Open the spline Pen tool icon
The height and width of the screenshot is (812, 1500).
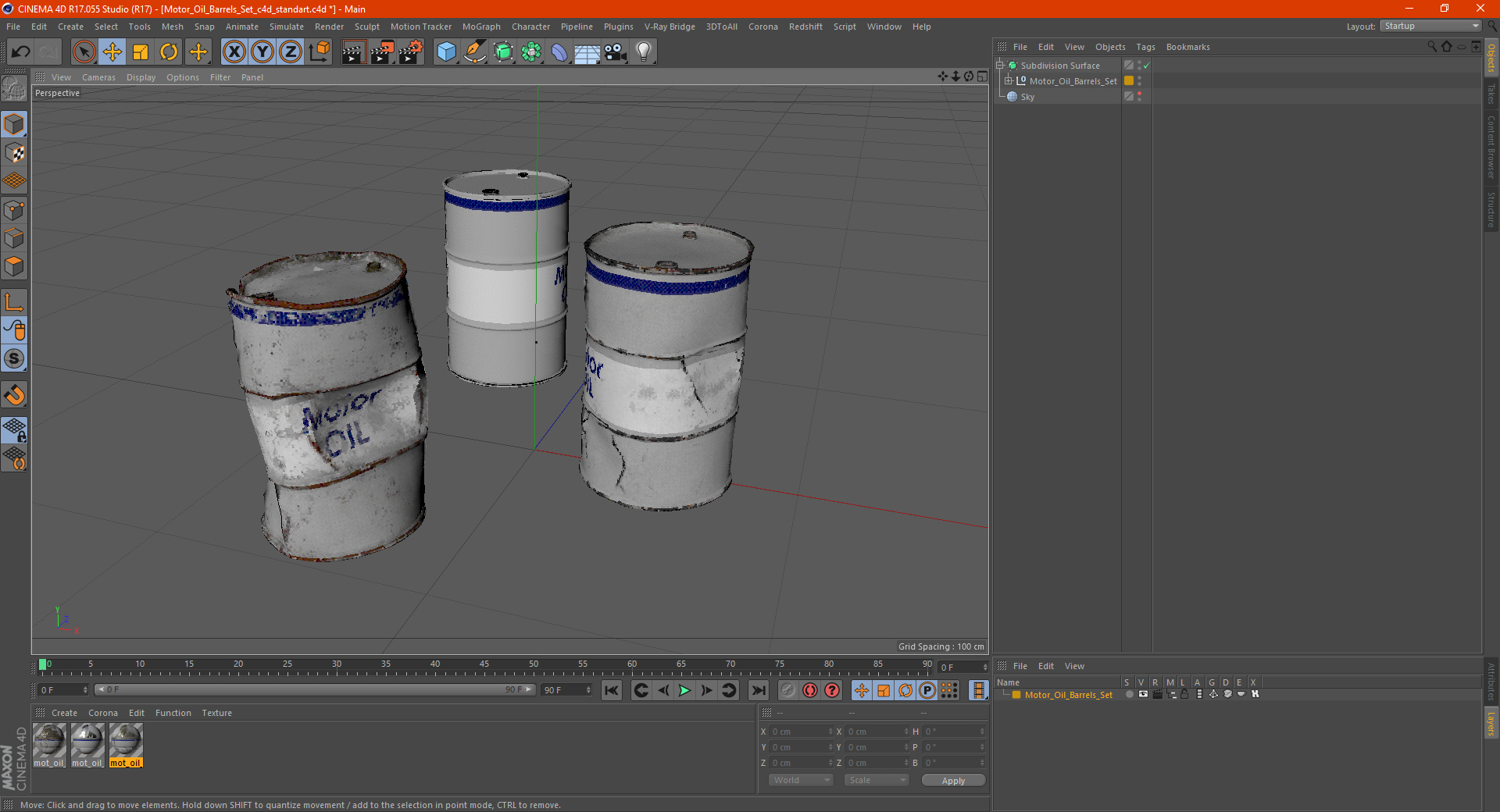[x=474, y=52]
